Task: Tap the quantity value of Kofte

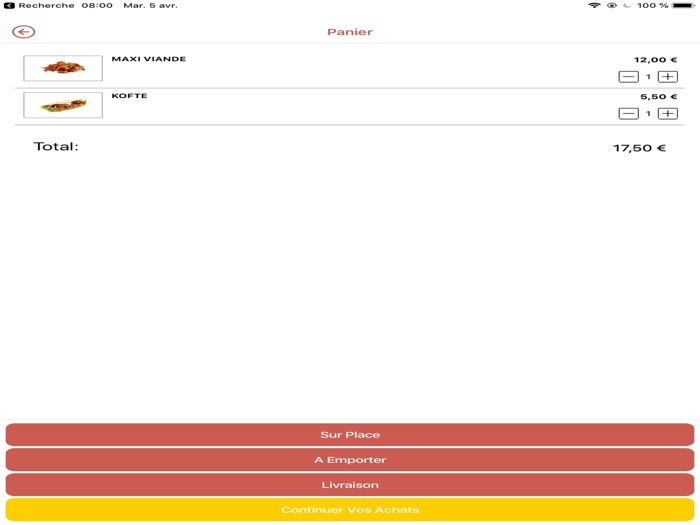Action: [648, 114]
